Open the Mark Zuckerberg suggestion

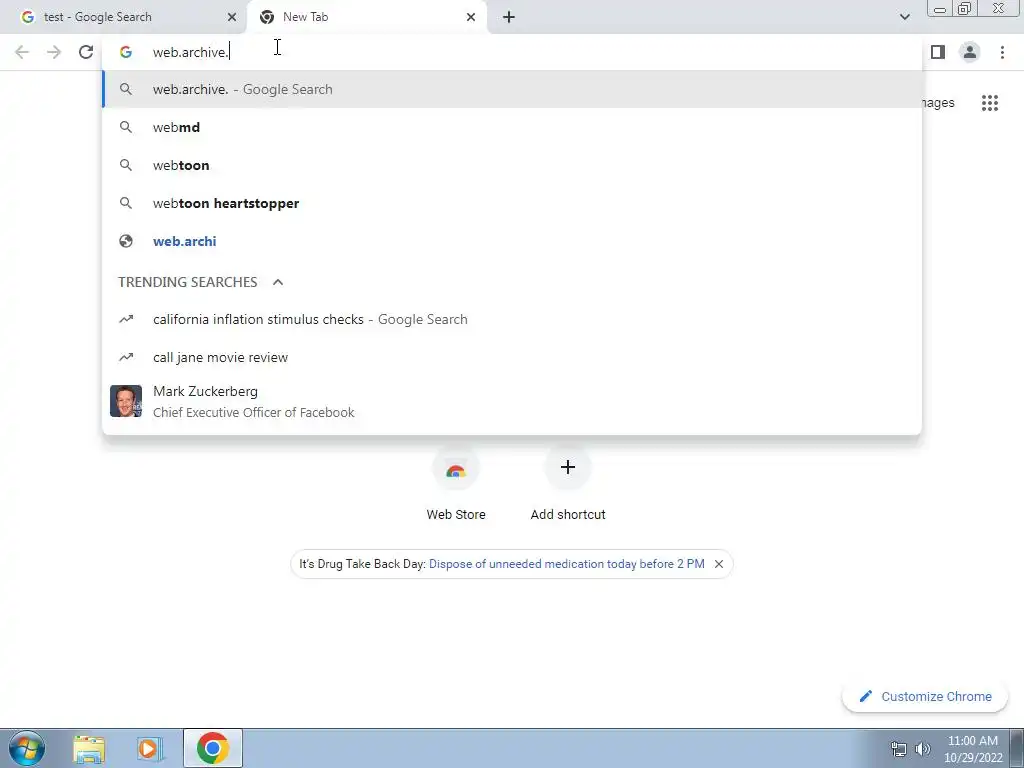click(x=512, y=402)
